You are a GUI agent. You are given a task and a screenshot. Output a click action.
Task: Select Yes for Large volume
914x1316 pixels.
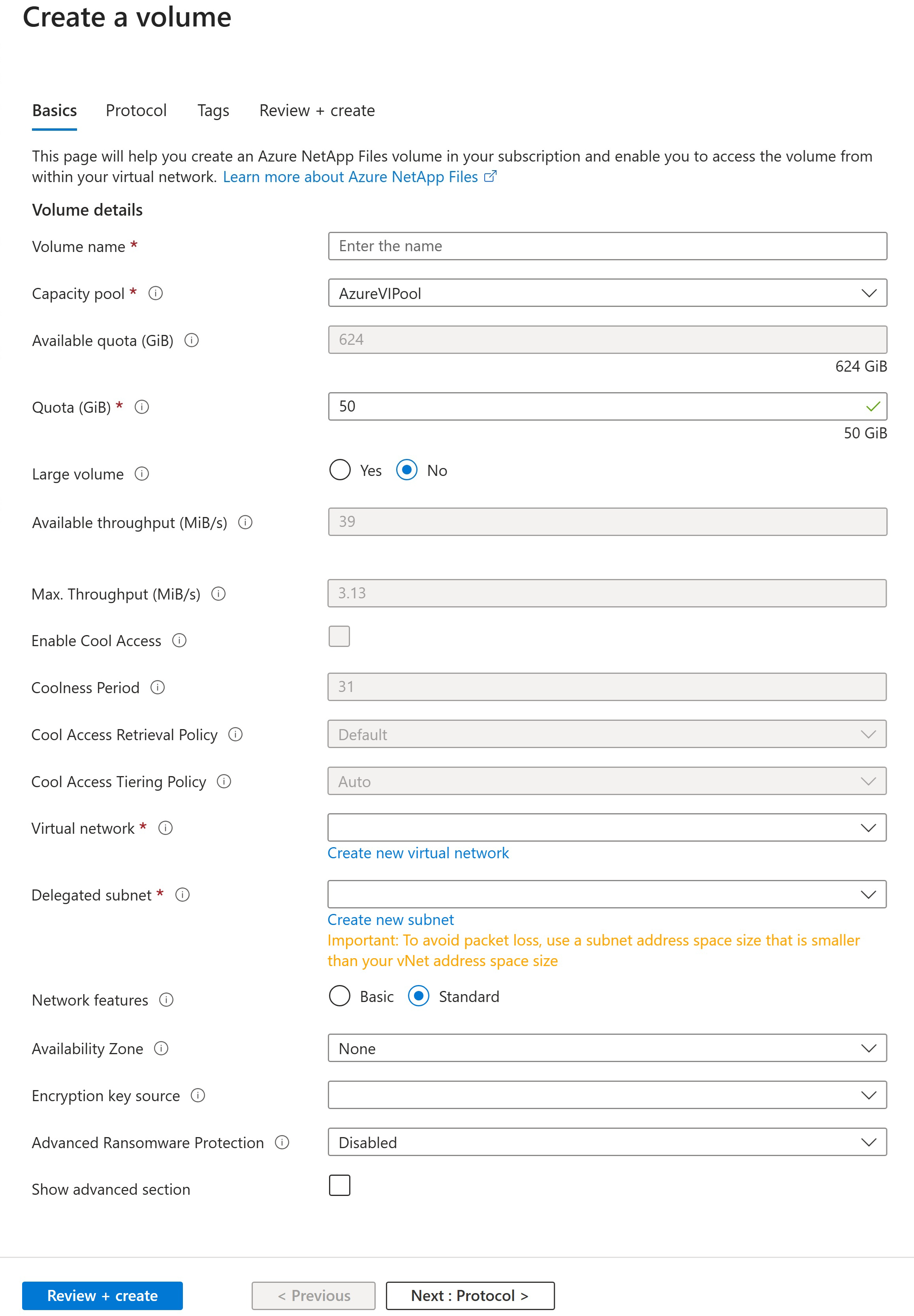[x=340, y=470]
